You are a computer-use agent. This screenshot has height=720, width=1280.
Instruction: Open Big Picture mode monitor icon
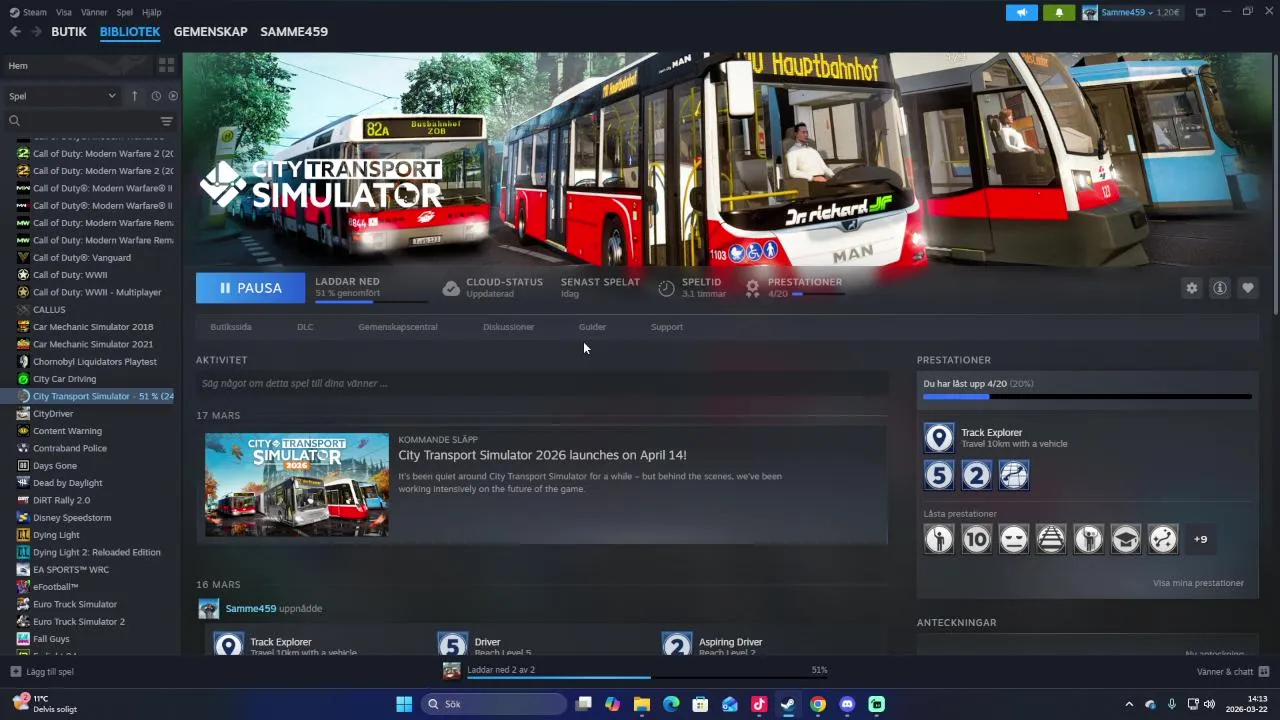click(1201, 12)
